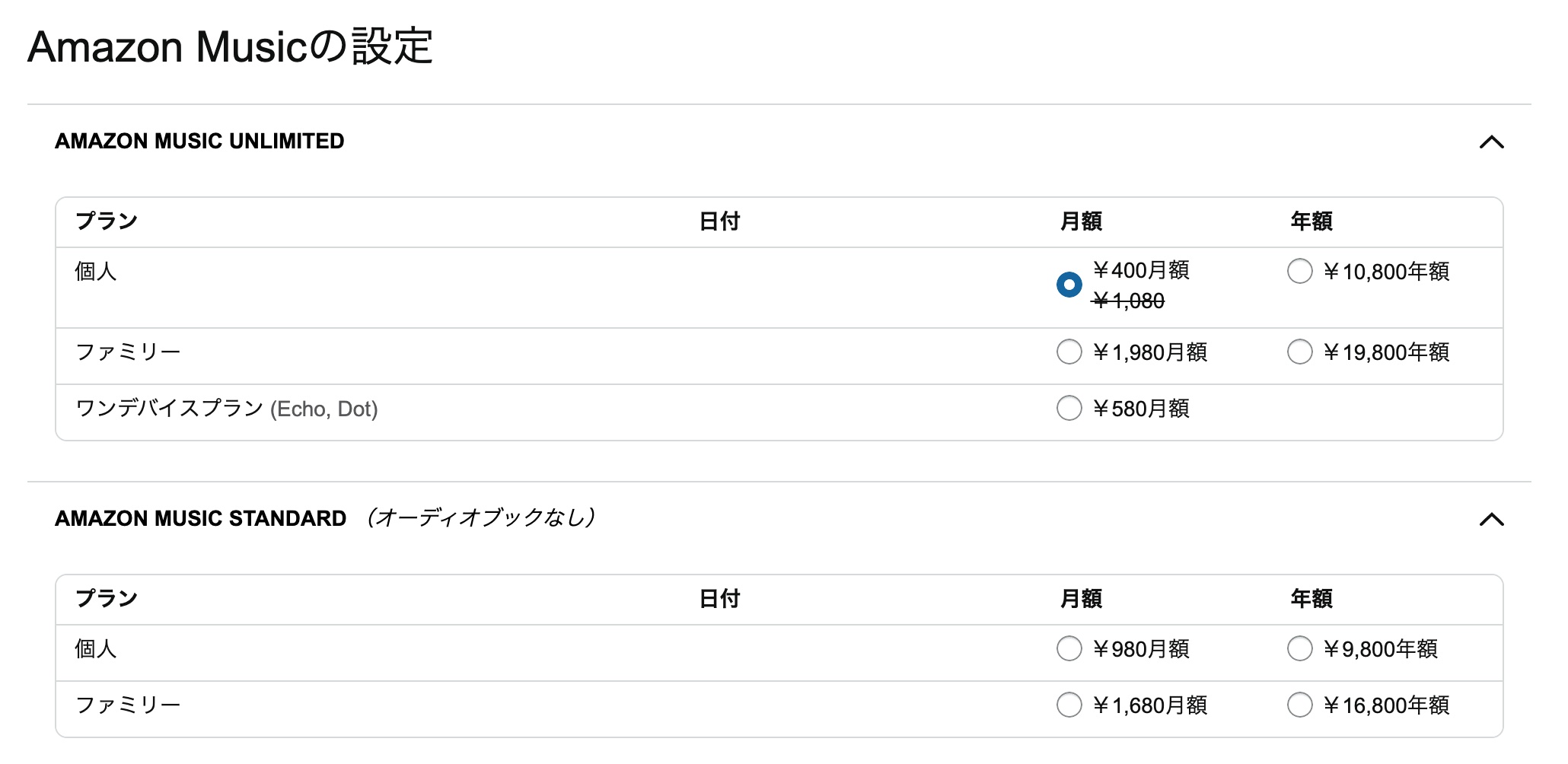Click the AMAZON MUSIC STANDARD heading

(x=200, y=519)
